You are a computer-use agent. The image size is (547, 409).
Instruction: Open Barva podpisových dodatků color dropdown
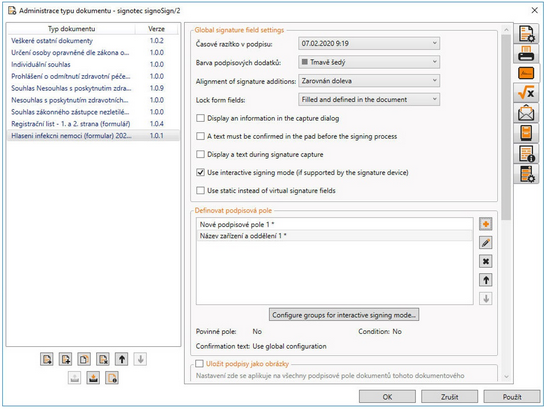click(369, 62)
